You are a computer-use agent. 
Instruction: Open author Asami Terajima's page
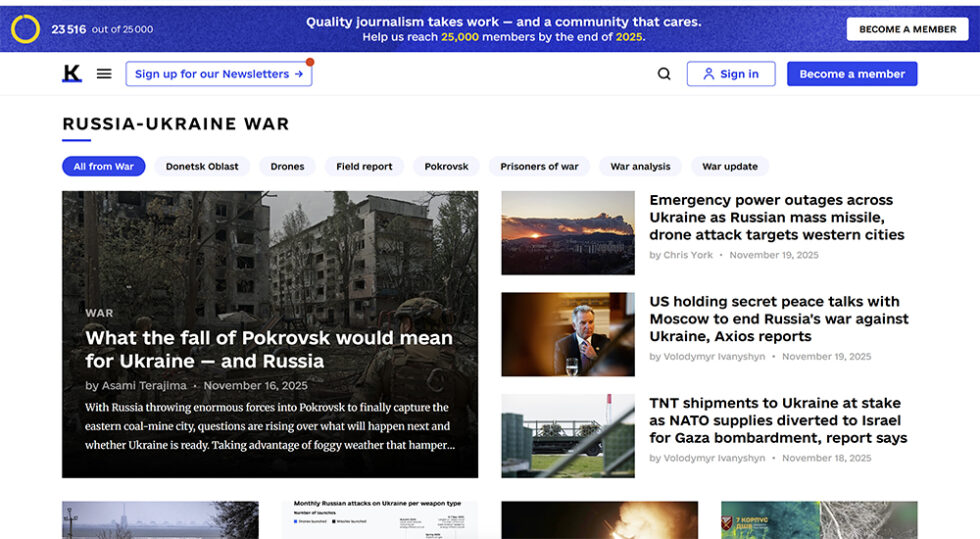click(144, 385)
